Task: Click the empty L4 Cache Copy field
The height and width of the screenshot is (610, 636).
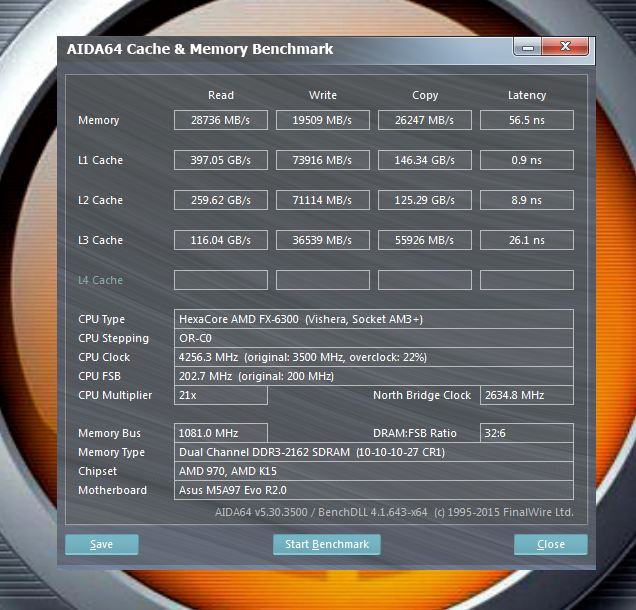Action: coord(425,280)
